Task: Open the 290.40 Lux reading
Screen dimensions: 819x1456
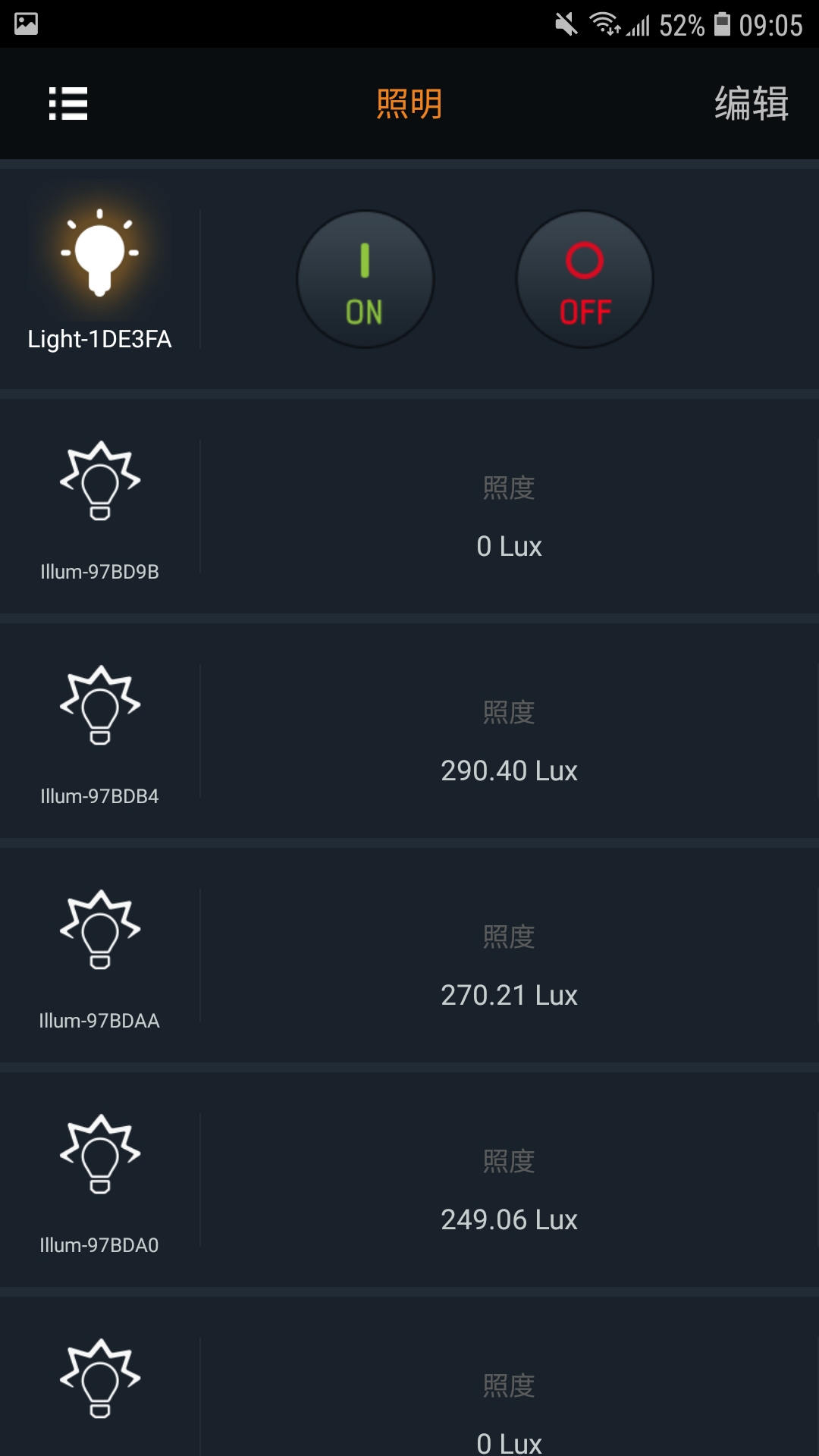Action: click(x=509, y=770)
